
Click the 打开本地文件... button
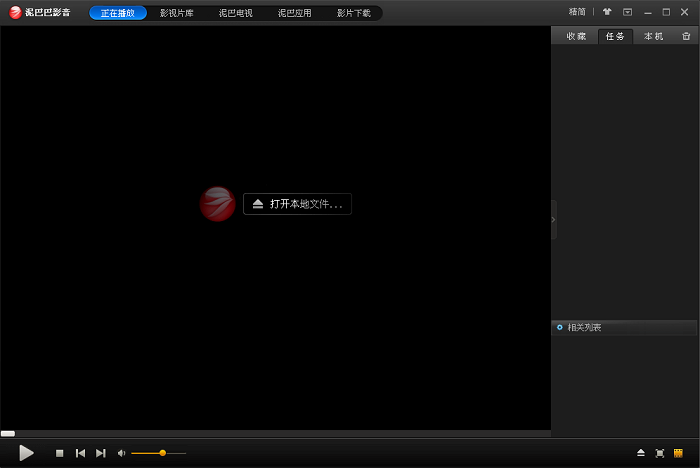click(x=297, y=204)
